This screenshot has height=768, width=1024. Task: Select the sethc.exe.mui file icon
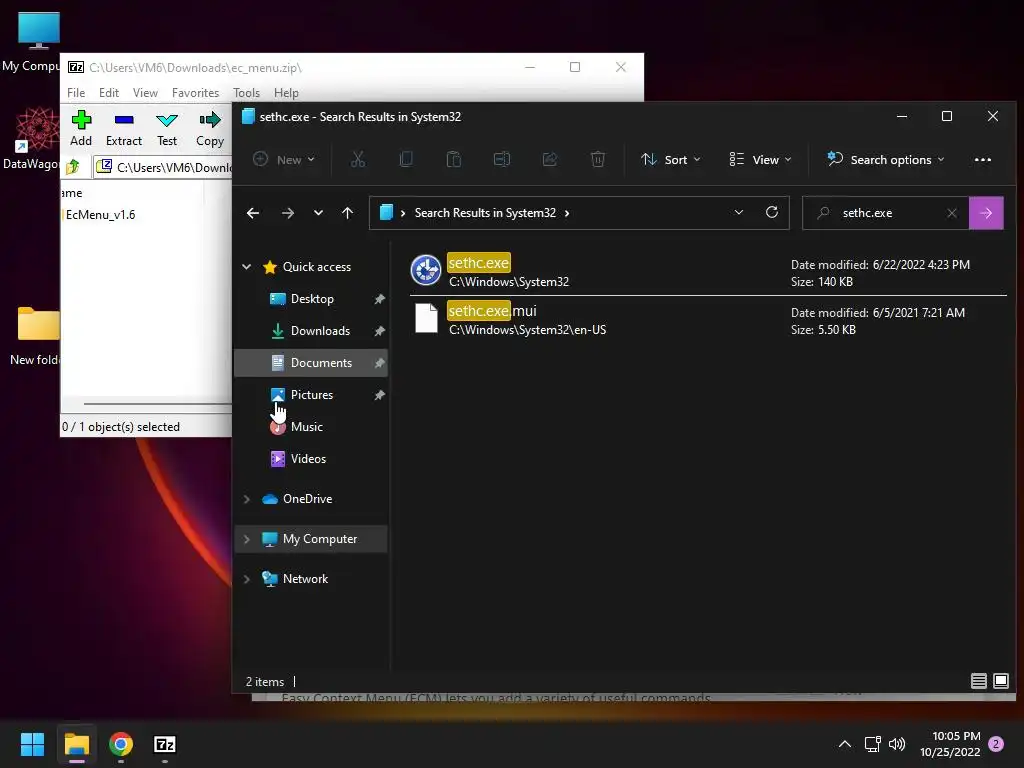click(426, 319)
